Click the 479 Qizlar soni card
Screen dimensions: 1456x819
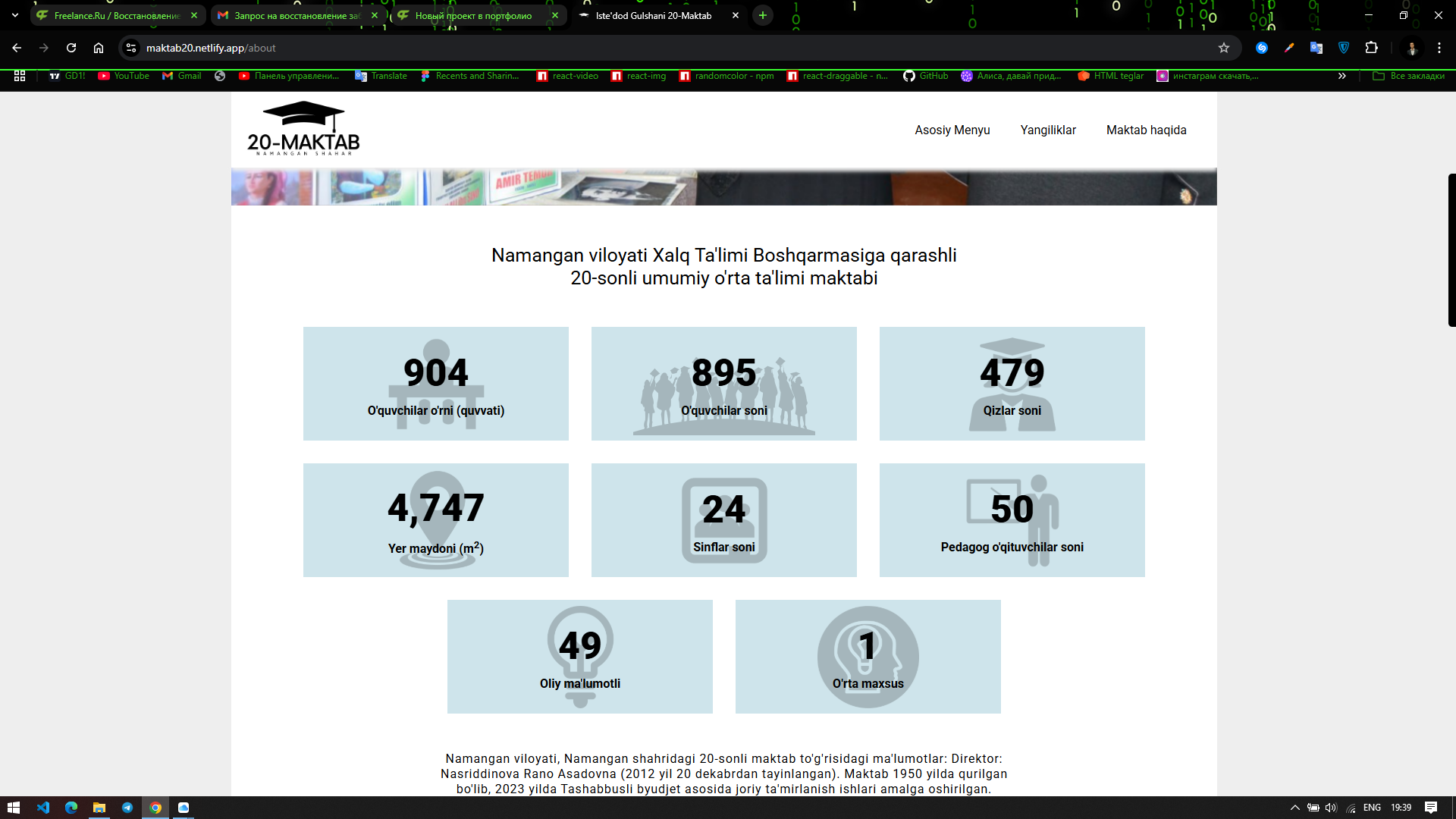[x=1012, y=384]
